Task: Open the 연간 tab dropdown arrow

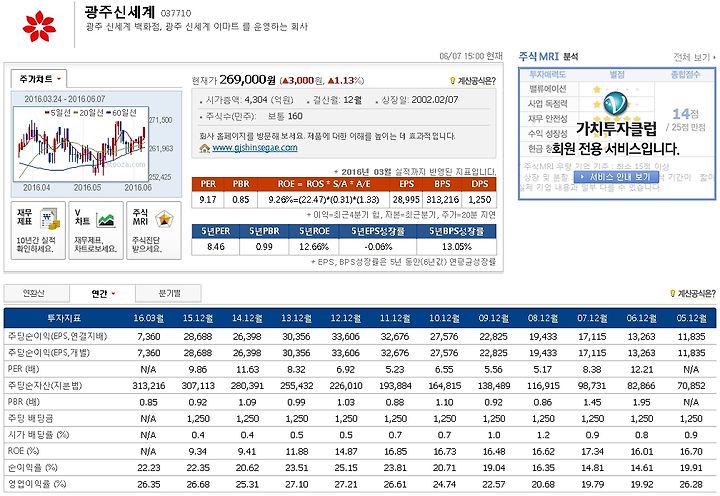Action: pyautogui.click(x=113, y=293)
